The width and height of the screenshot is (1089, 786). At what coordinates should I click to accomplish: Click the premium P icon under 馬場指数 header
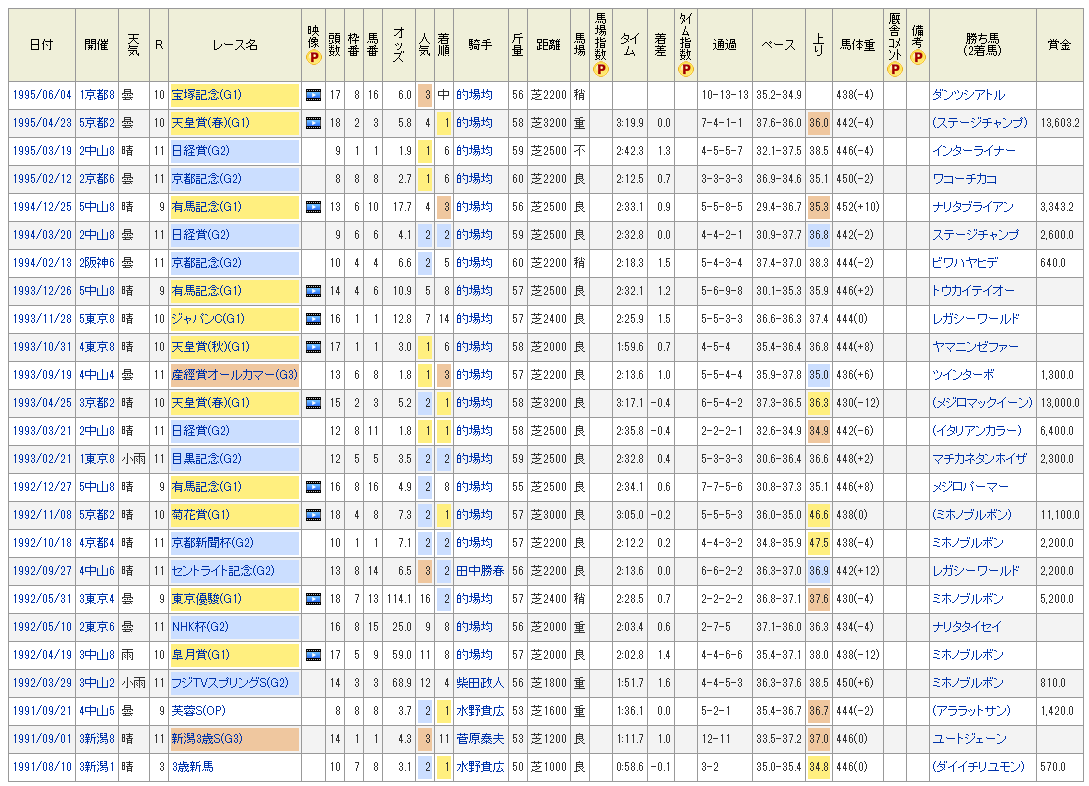coord(601,69)
